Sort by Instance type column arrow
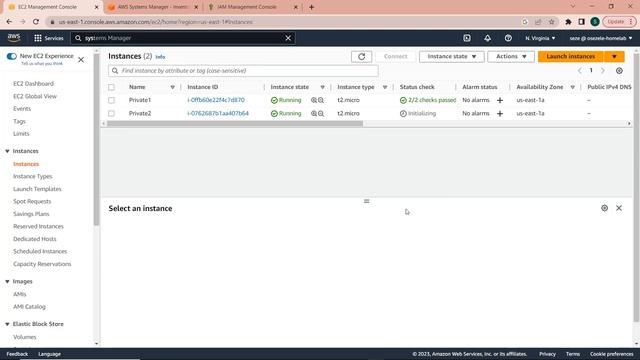640x360 pixels. pos(385,87)
